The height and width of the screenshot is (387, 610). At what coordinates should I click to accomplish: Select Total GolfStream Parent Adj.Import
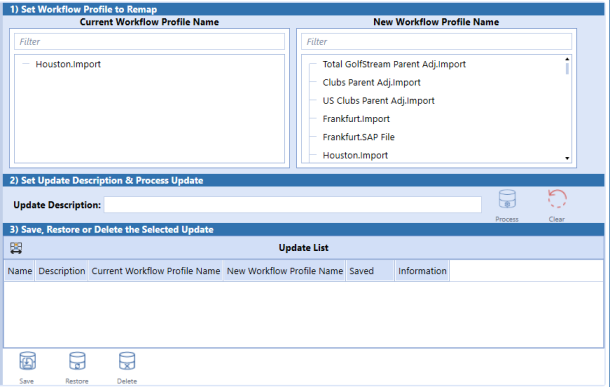(394, 64)
